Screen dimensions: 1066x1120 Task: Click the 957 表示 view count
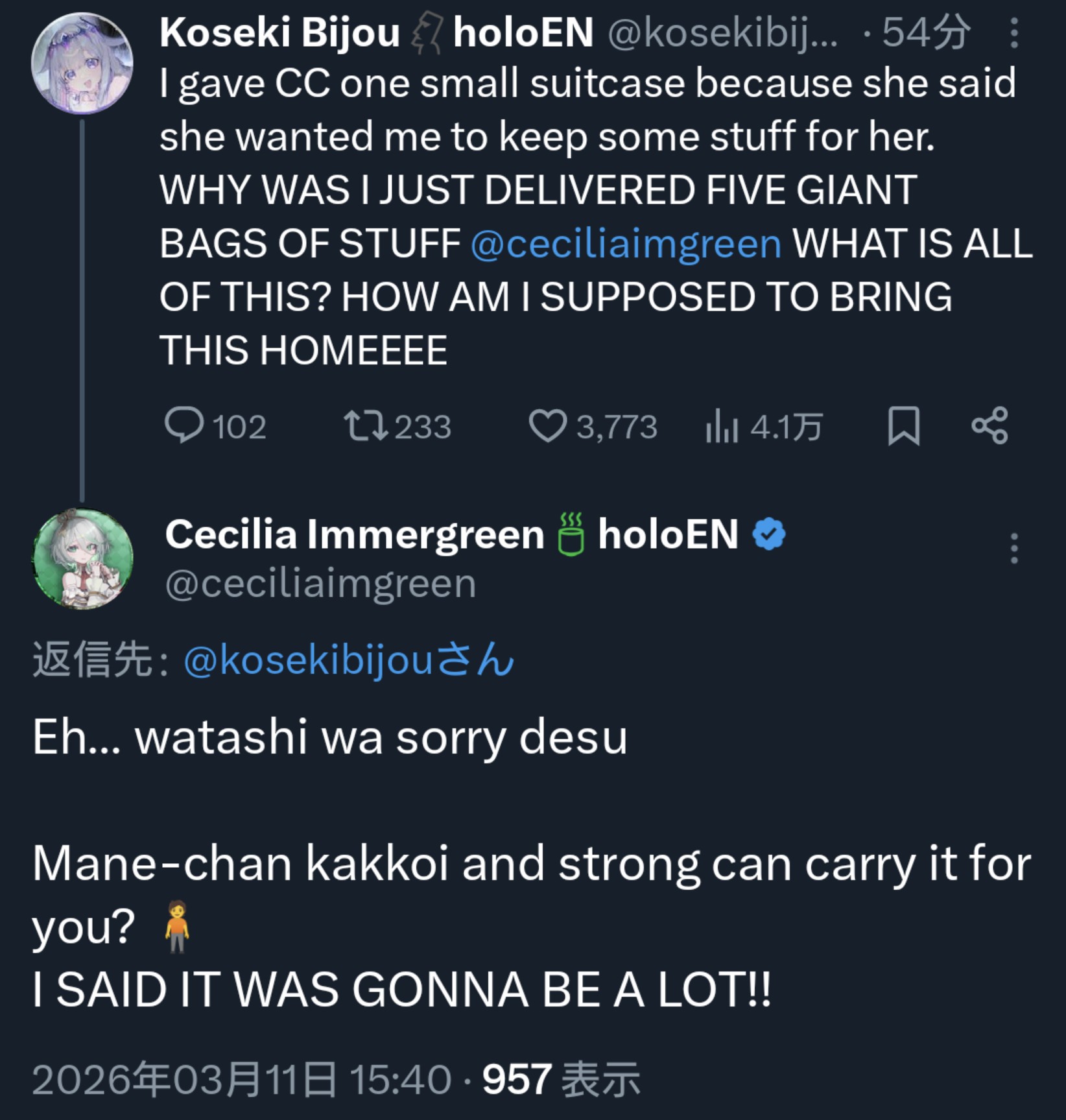pos(561,1080)
